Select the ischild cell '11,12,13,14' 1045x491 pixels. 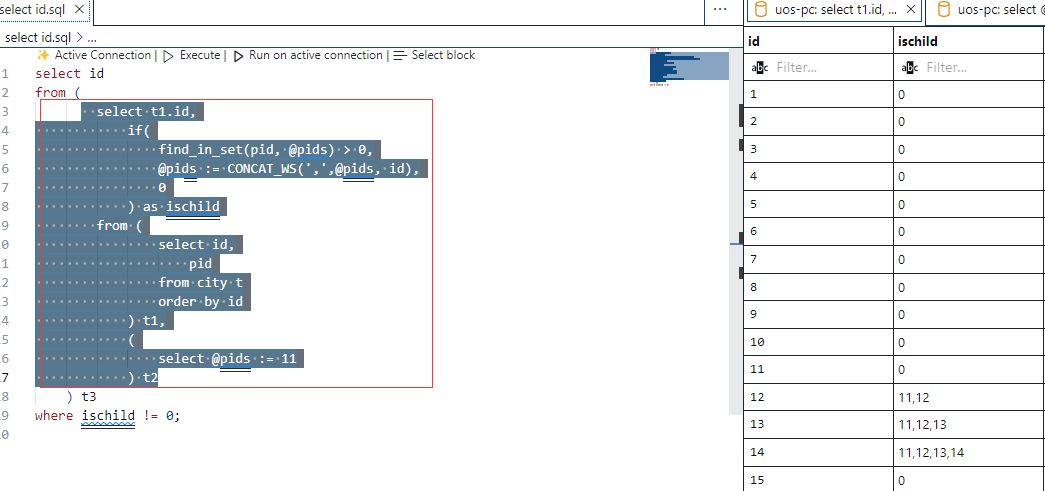coord(970,452)
